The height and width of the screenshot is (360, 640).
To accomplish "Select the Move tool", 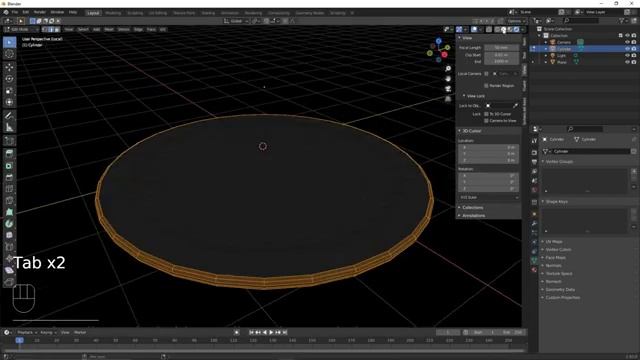I will coord(9,67).
